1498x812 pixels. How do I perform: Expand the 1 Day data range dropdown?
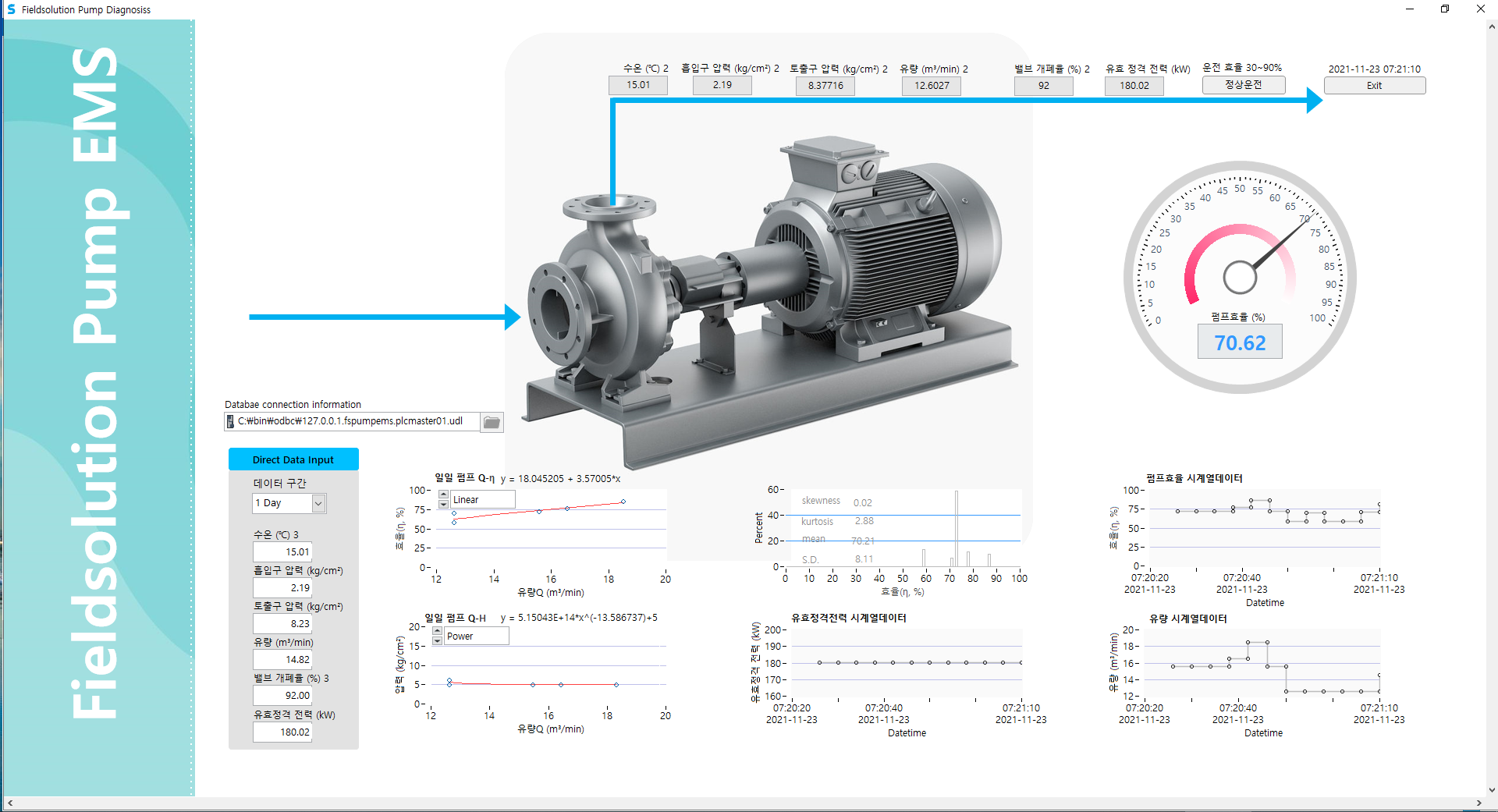(318, 503)
